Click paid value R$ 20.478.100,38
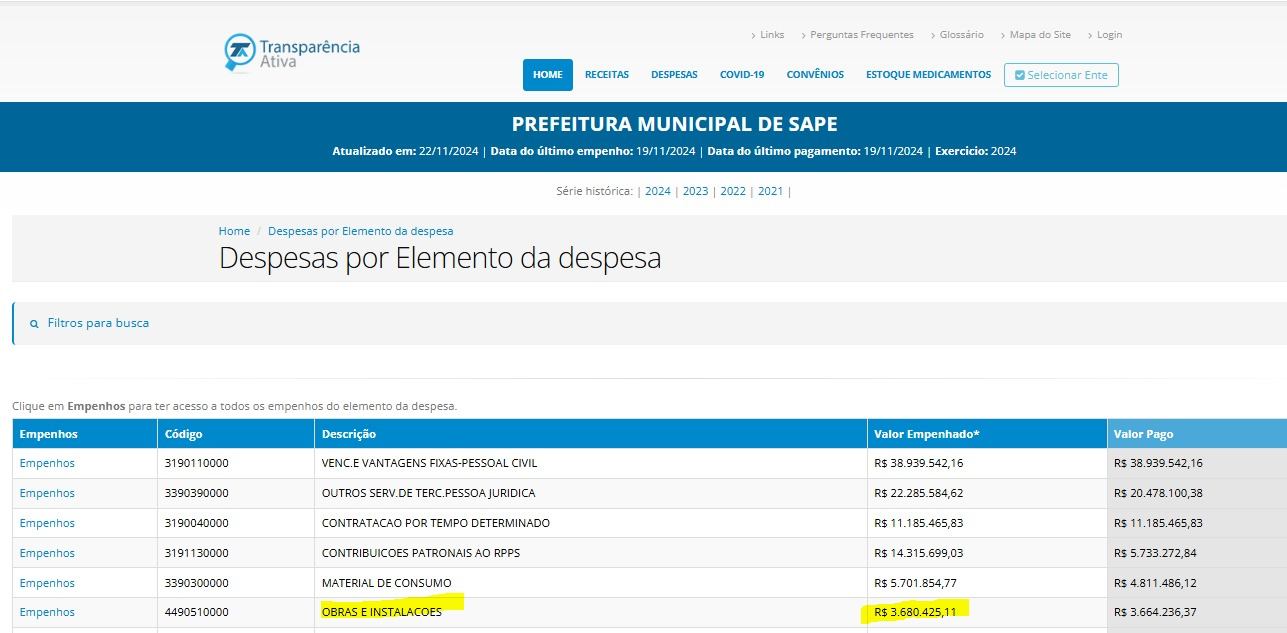Viewport: 1287px width, 633px height. [x=1159, y=493]
